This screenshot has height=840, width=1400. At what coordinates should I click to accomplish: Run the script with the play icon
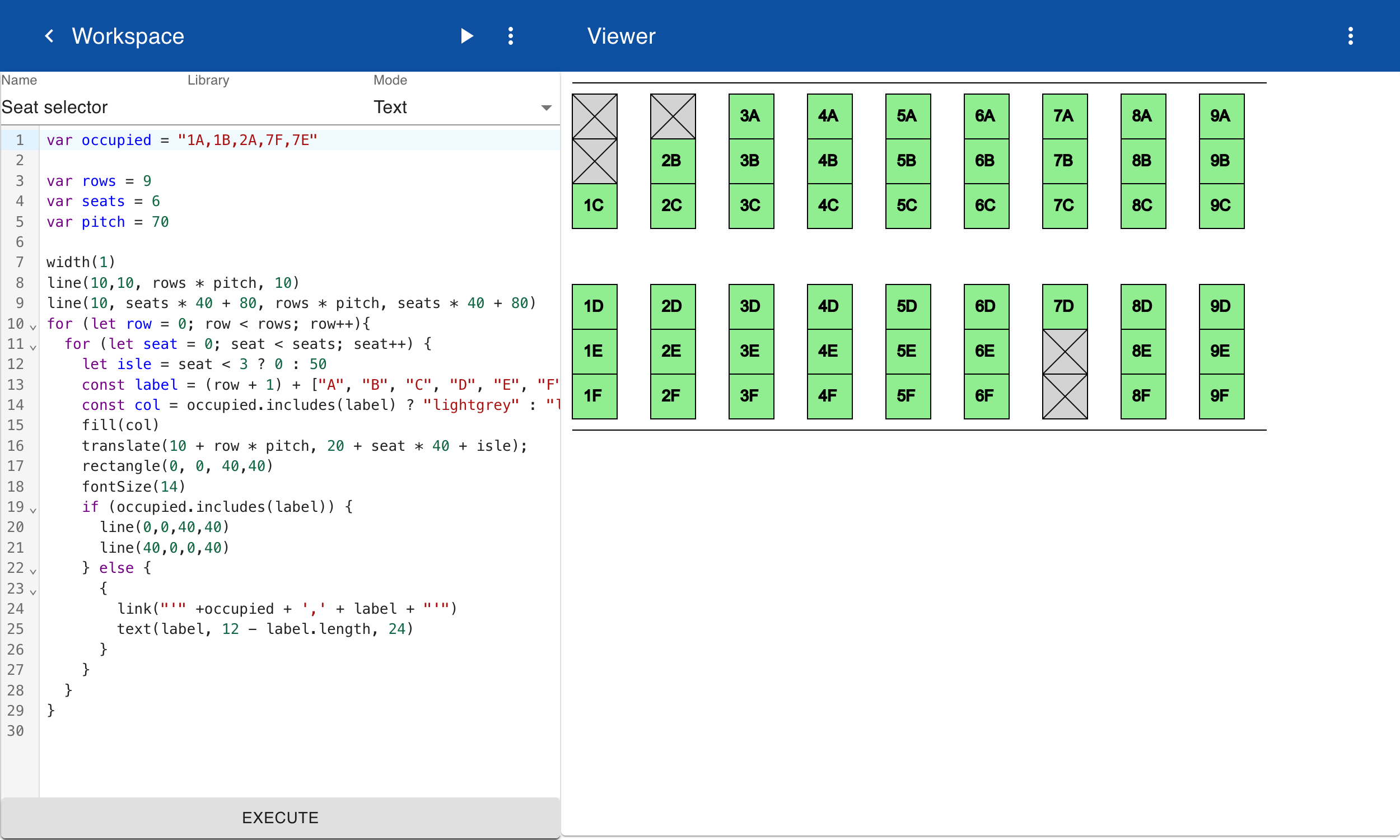coord(466,36)
